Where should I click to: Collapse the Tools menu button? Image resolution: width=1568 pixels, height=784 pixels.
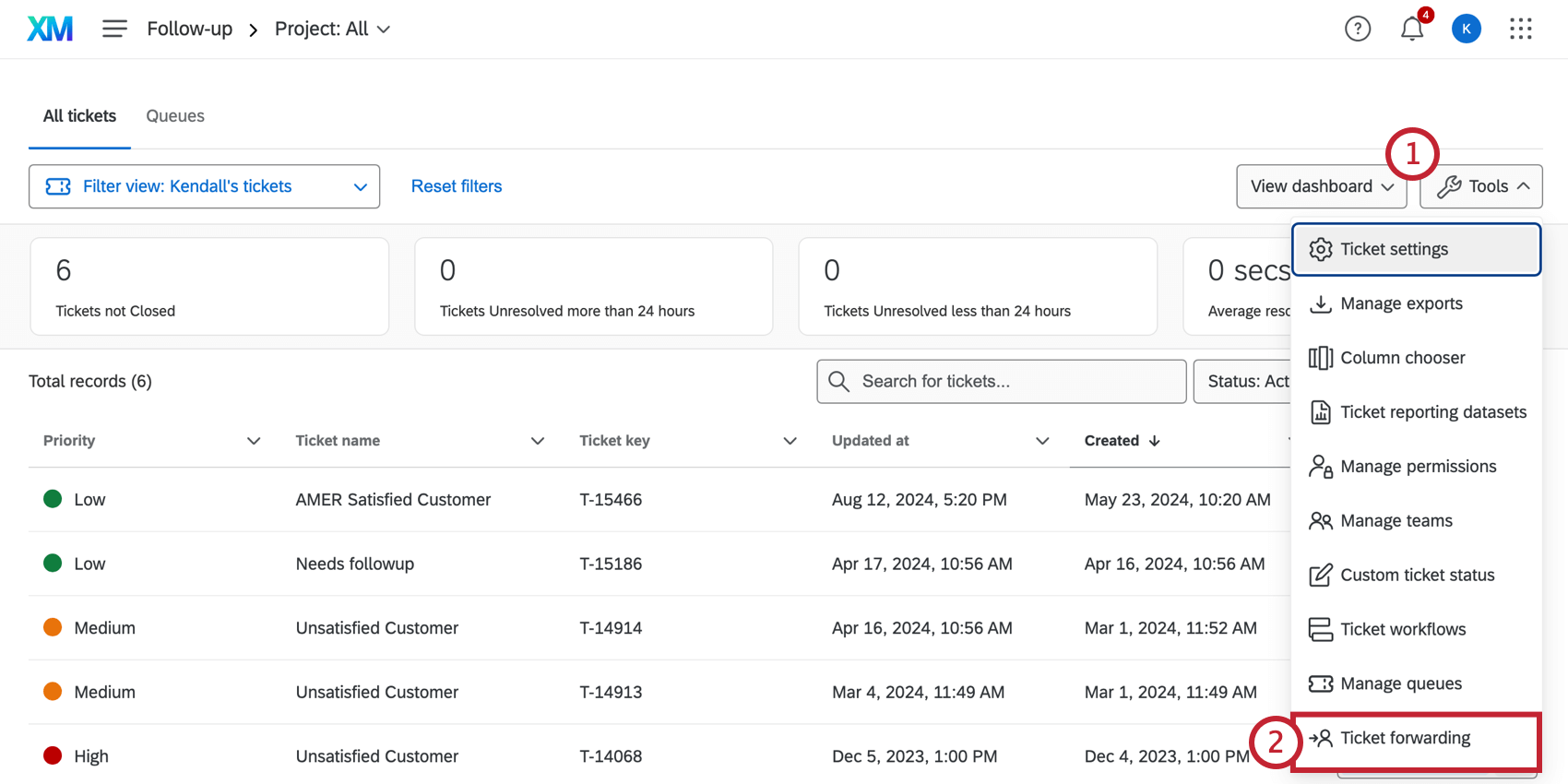(1481, 186)
